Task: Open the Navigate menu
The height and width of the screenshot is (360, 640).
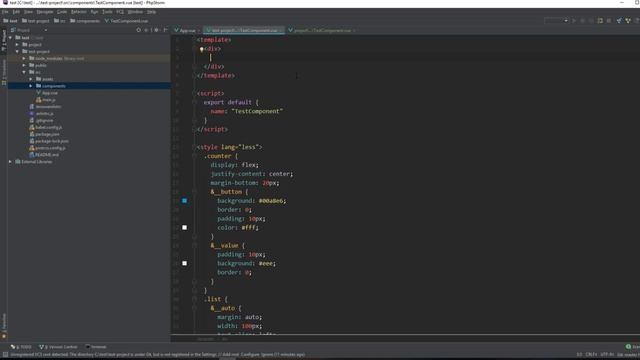Action: click(44, 12)
